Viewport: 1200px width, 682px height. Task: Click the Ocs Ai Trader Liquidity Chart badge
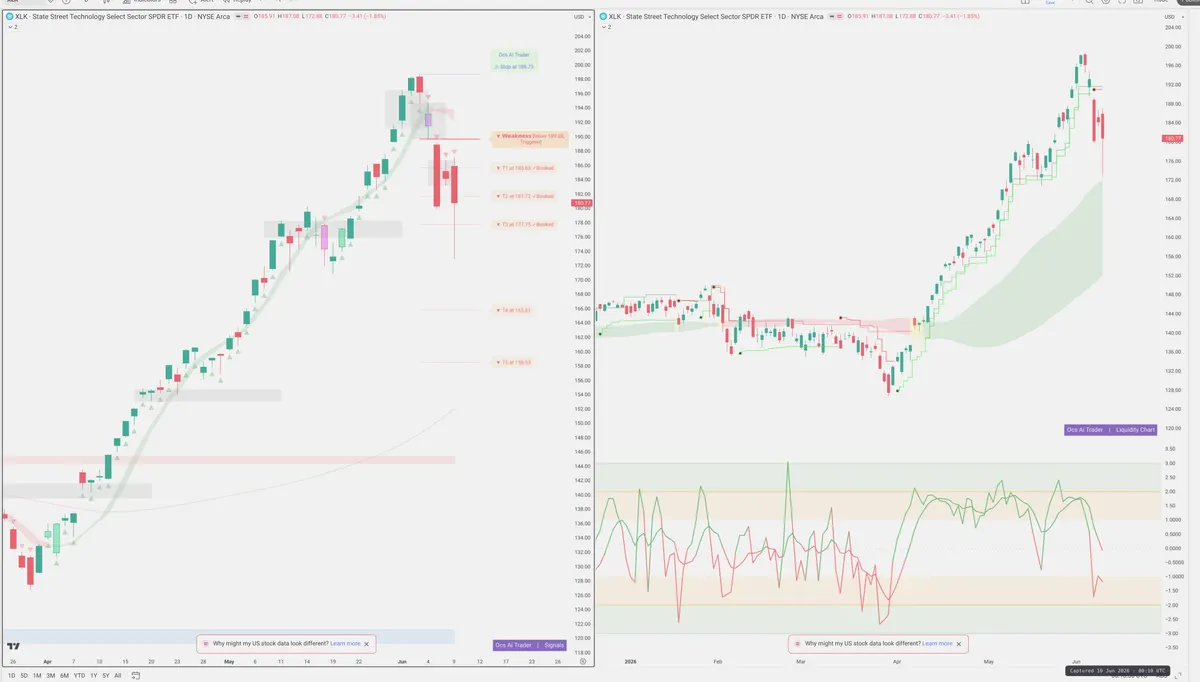pos(1111,430)
